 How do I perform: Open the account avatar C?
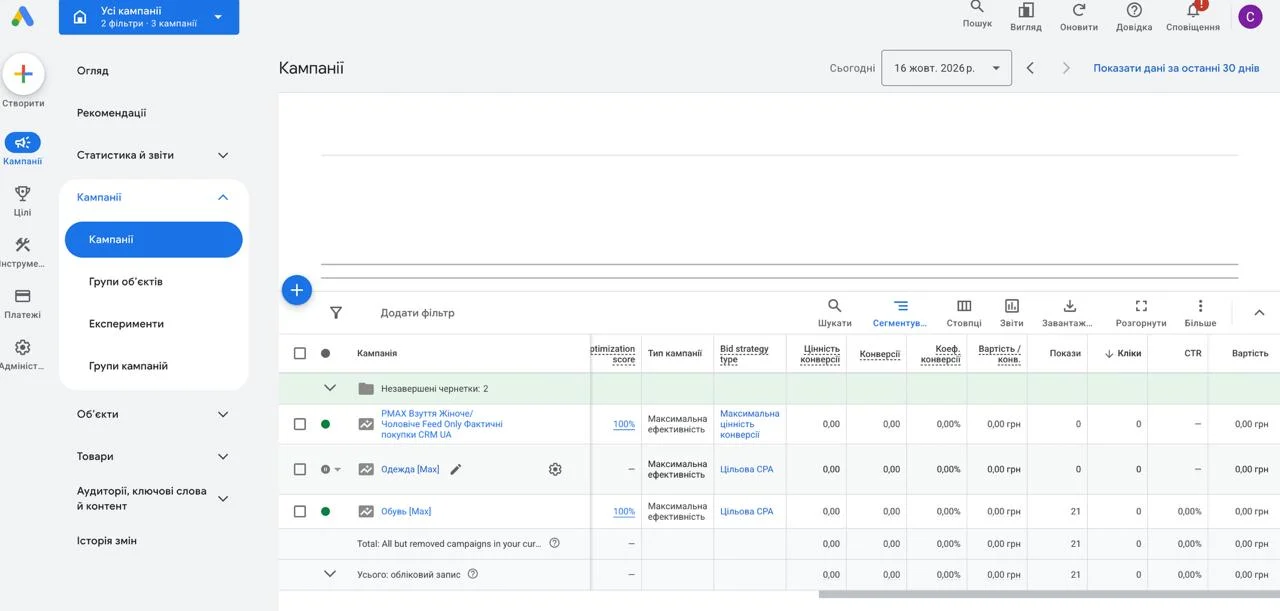coord(1250,16)
